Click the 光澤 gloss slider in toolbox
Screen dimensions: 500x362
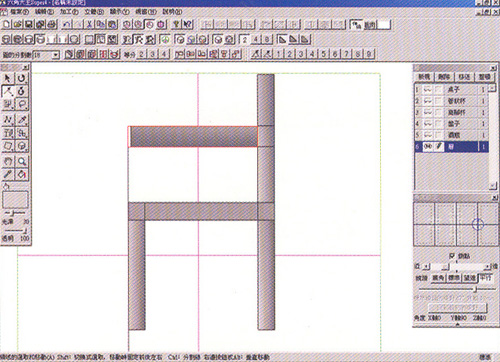click(x=14, y=213)
